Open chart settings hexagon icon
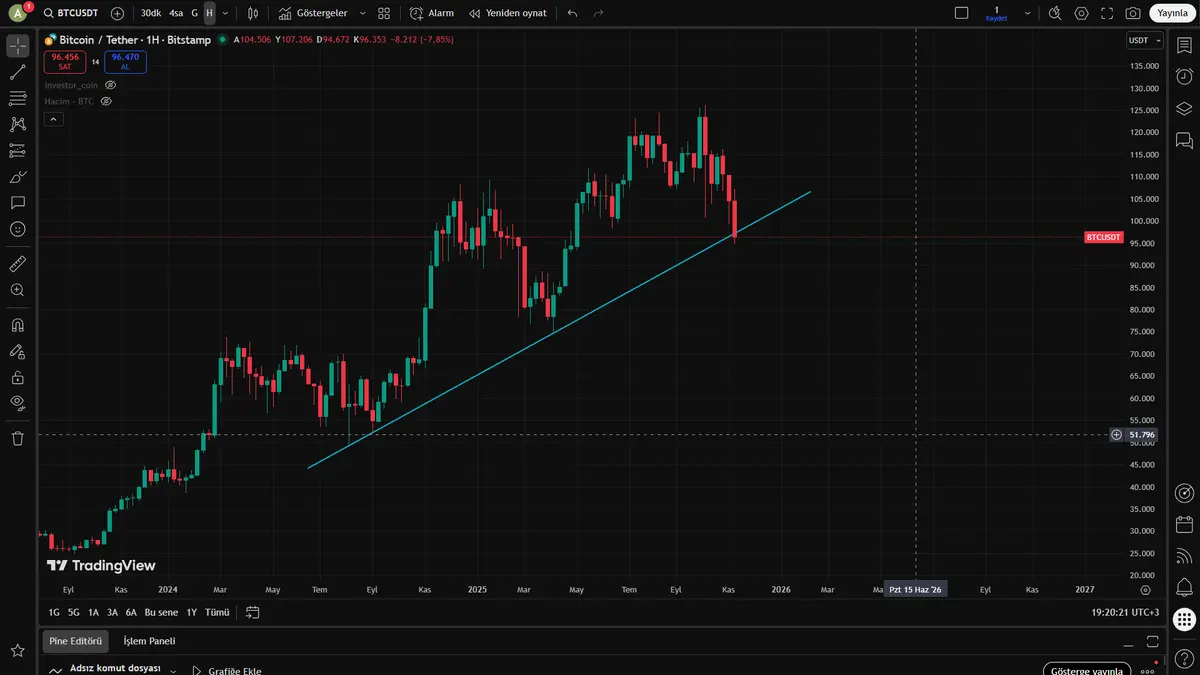Screen dimensions: 1200x675 (x=1081, y=13)
